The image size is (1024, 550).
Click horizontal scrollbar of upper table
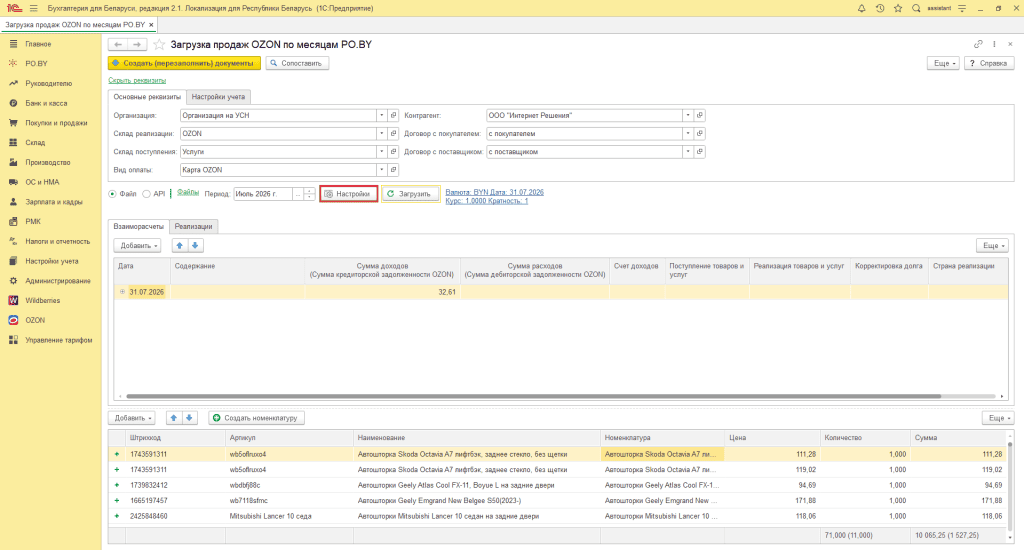(534, 396)
